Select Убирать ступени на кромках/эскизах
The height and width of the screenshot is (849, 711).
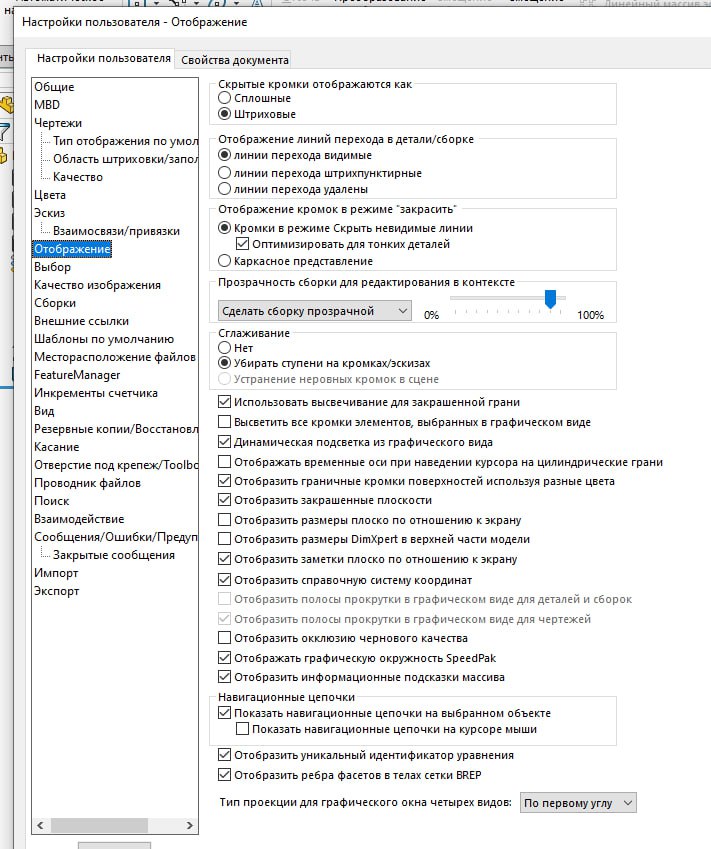224,363
